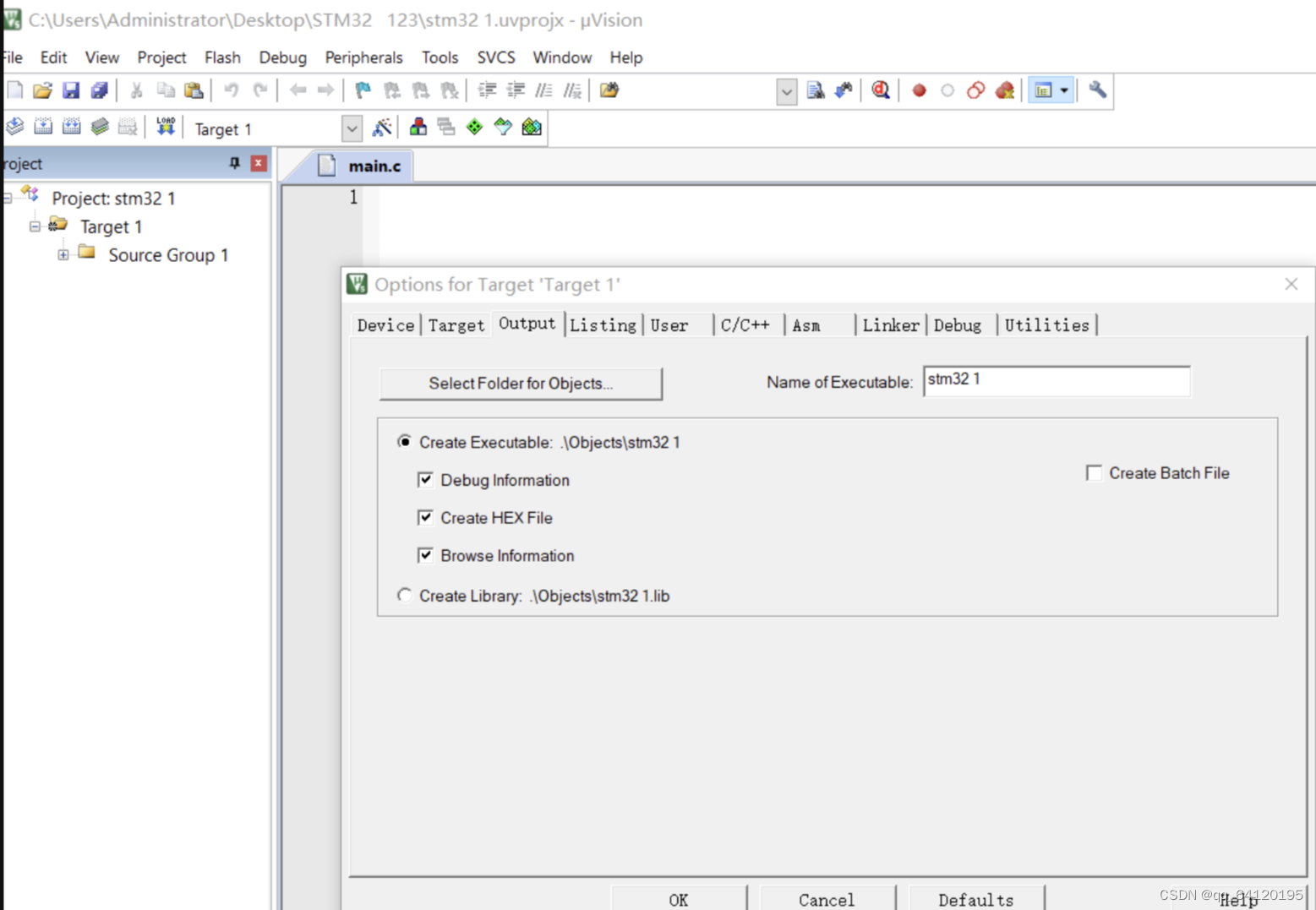Viewport: 1316px width, 910px height.
Task: Select Source Group 1 in project tree
Action: pos(168,255)
